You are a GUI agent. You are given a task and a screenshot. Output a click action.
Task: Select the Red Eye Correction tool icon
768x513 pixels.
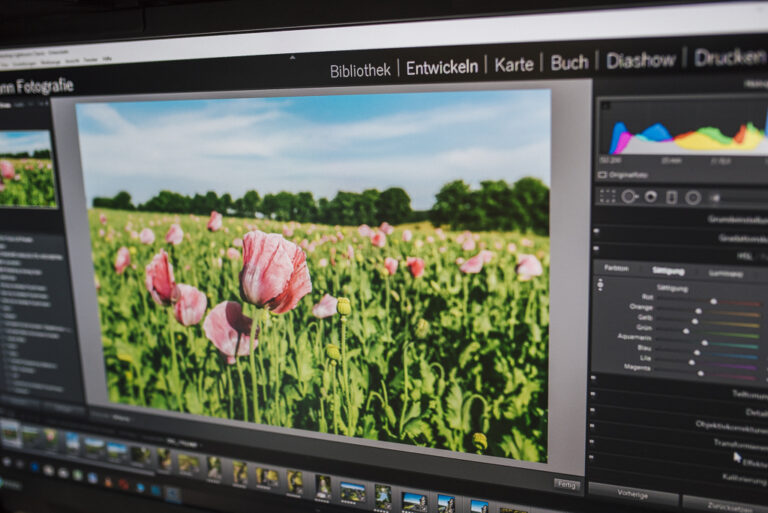[650, 197]
